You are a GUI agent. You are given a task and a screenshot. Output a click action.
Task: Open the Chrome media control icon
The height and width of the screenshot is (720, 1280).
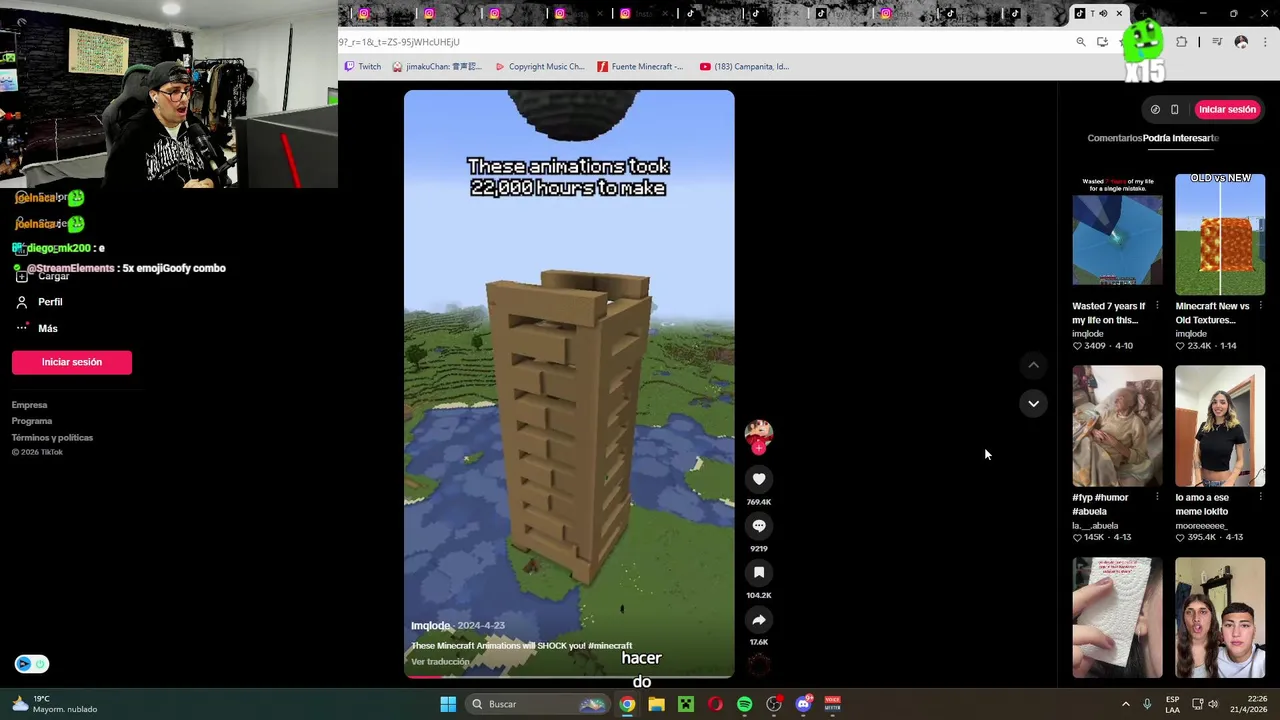pyautogui.click(x=1217, y=42)
